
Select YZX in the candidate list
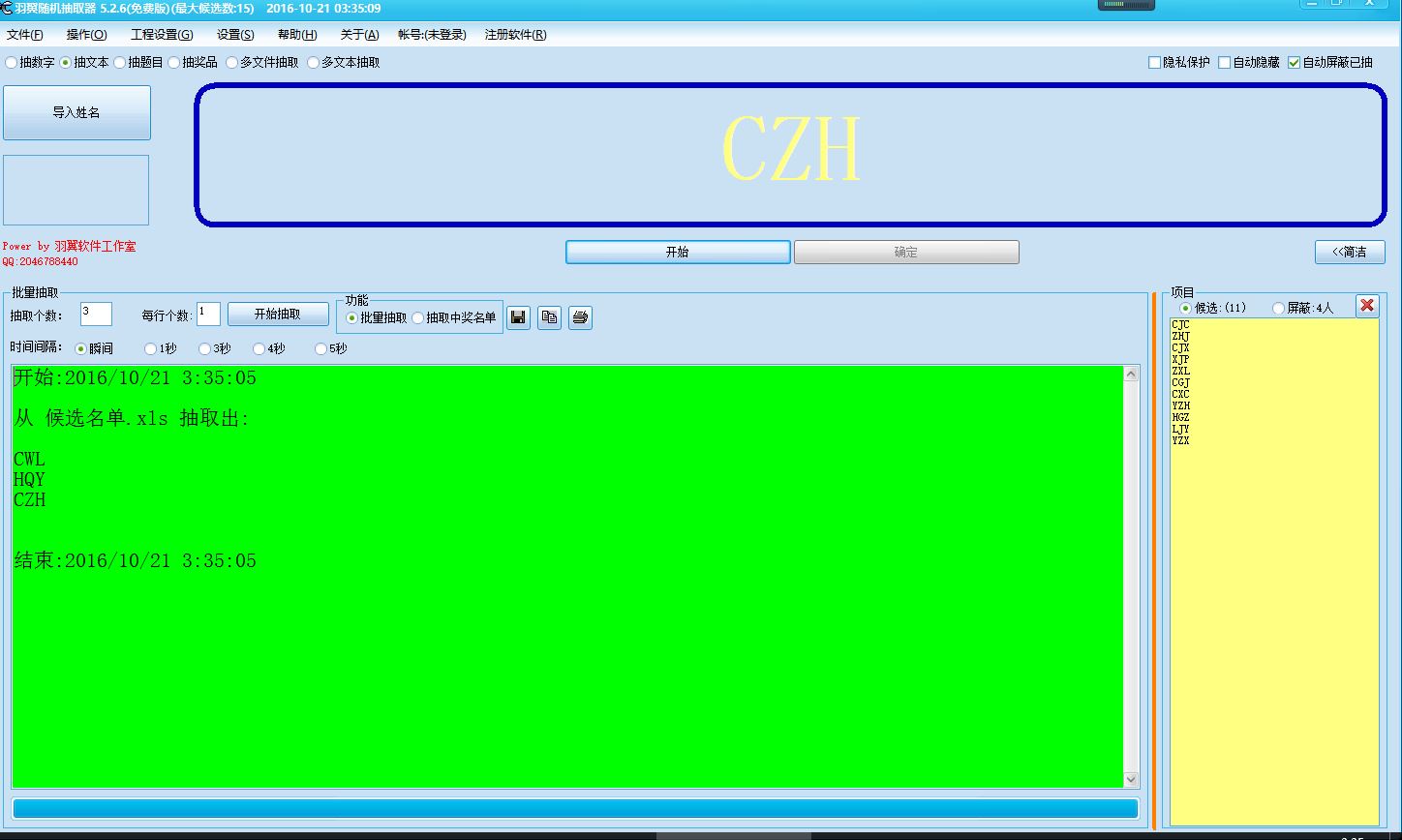tap(1180, 441)
